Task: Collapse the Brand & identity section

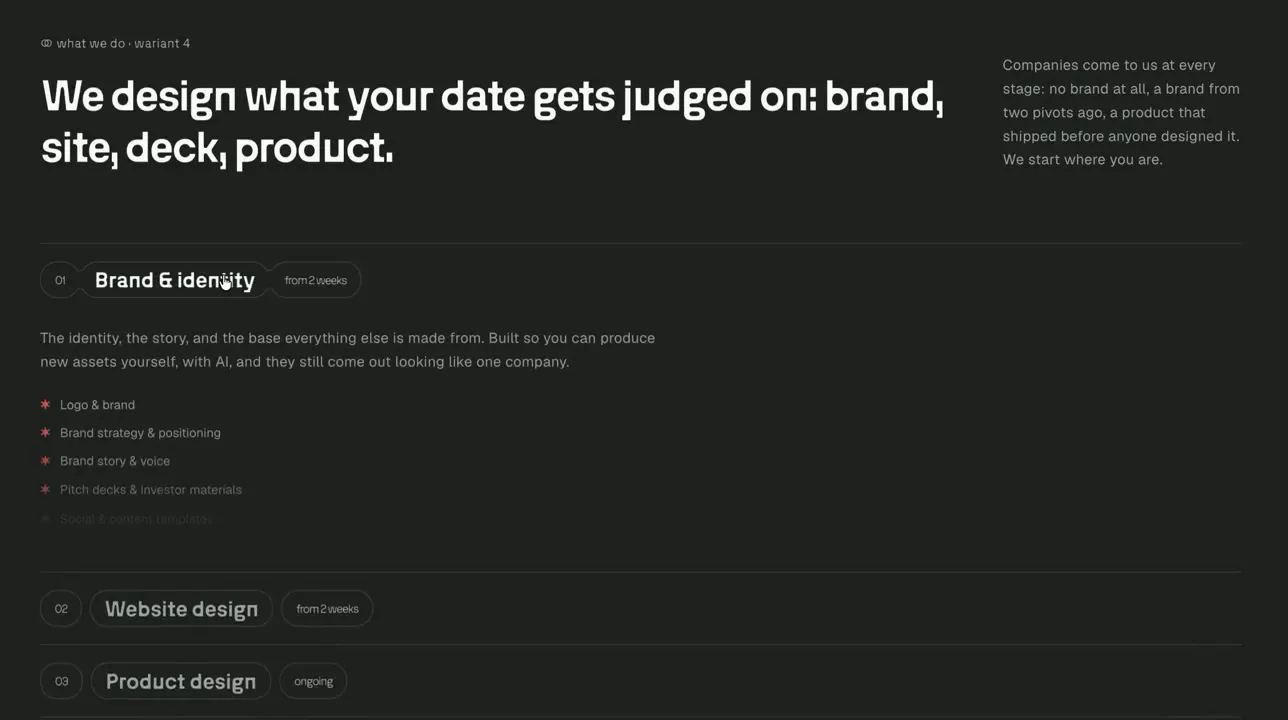Action: (x=175, y=280)
